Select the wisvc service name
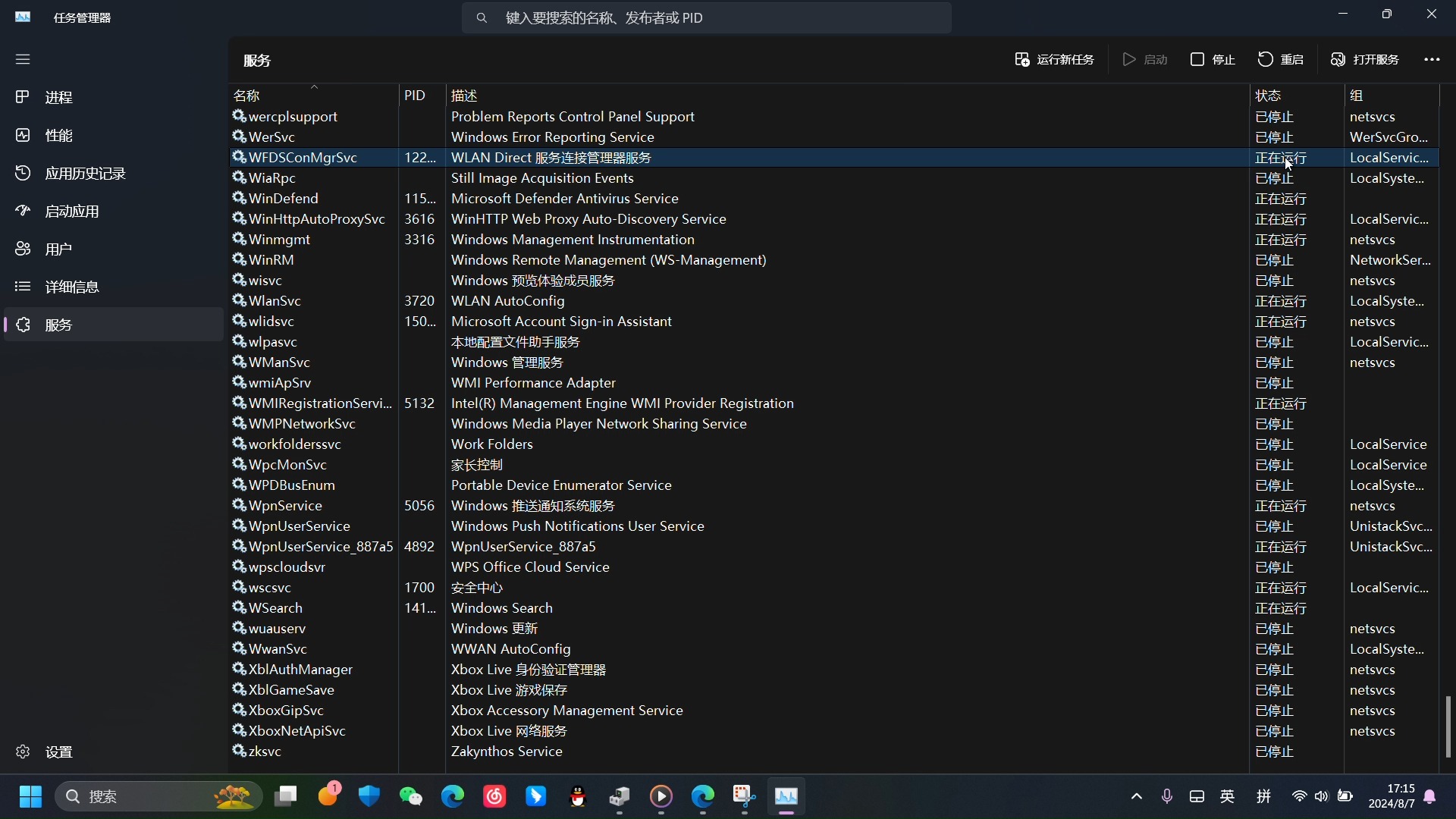Screen dimensions: 1456x819 click(x=265, y=281)
